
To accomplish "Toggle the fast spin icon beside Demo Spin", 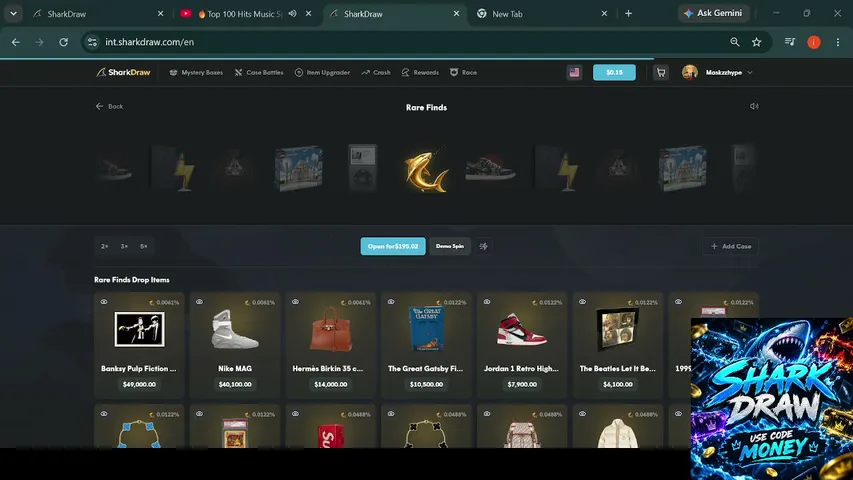I will [483, 246].
